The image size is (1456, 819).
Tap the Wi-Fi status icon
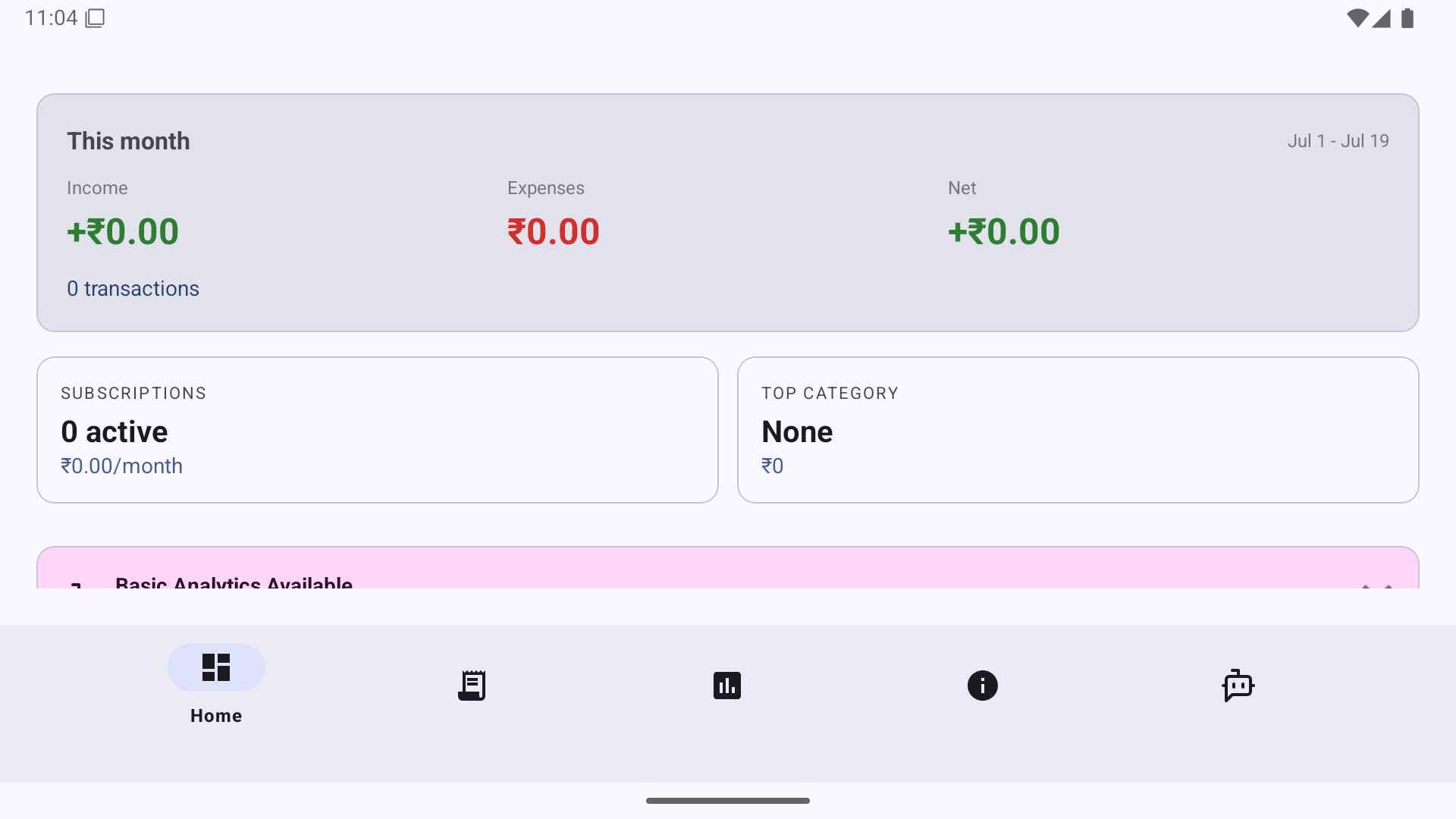[x=1357, y=18]
